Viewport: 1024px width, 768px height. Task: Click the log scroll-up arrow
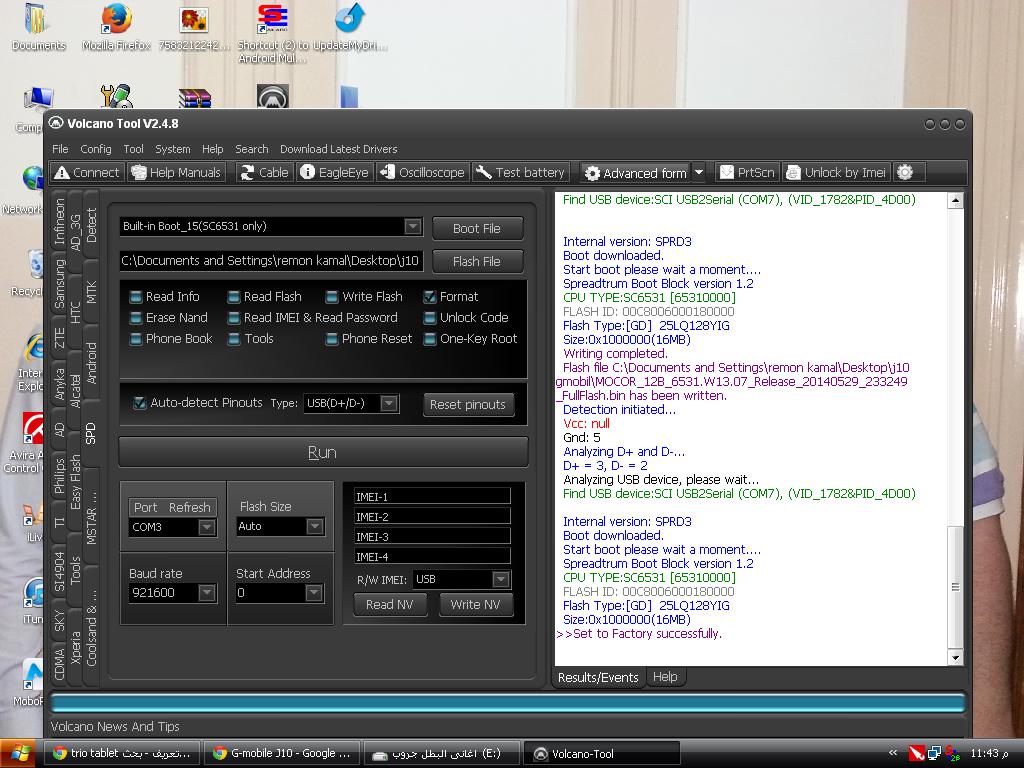point(955,200)
